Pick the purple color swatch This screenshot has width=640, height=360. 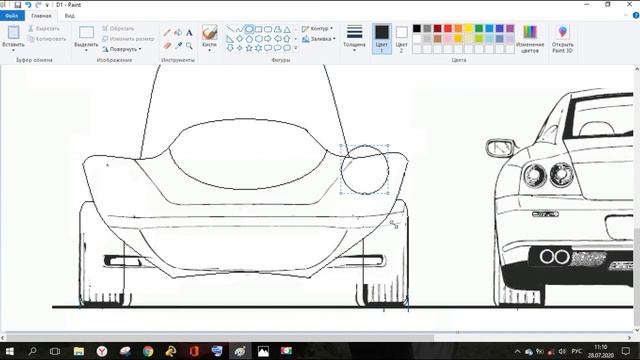pyautogui.click(x=510, y=29)
